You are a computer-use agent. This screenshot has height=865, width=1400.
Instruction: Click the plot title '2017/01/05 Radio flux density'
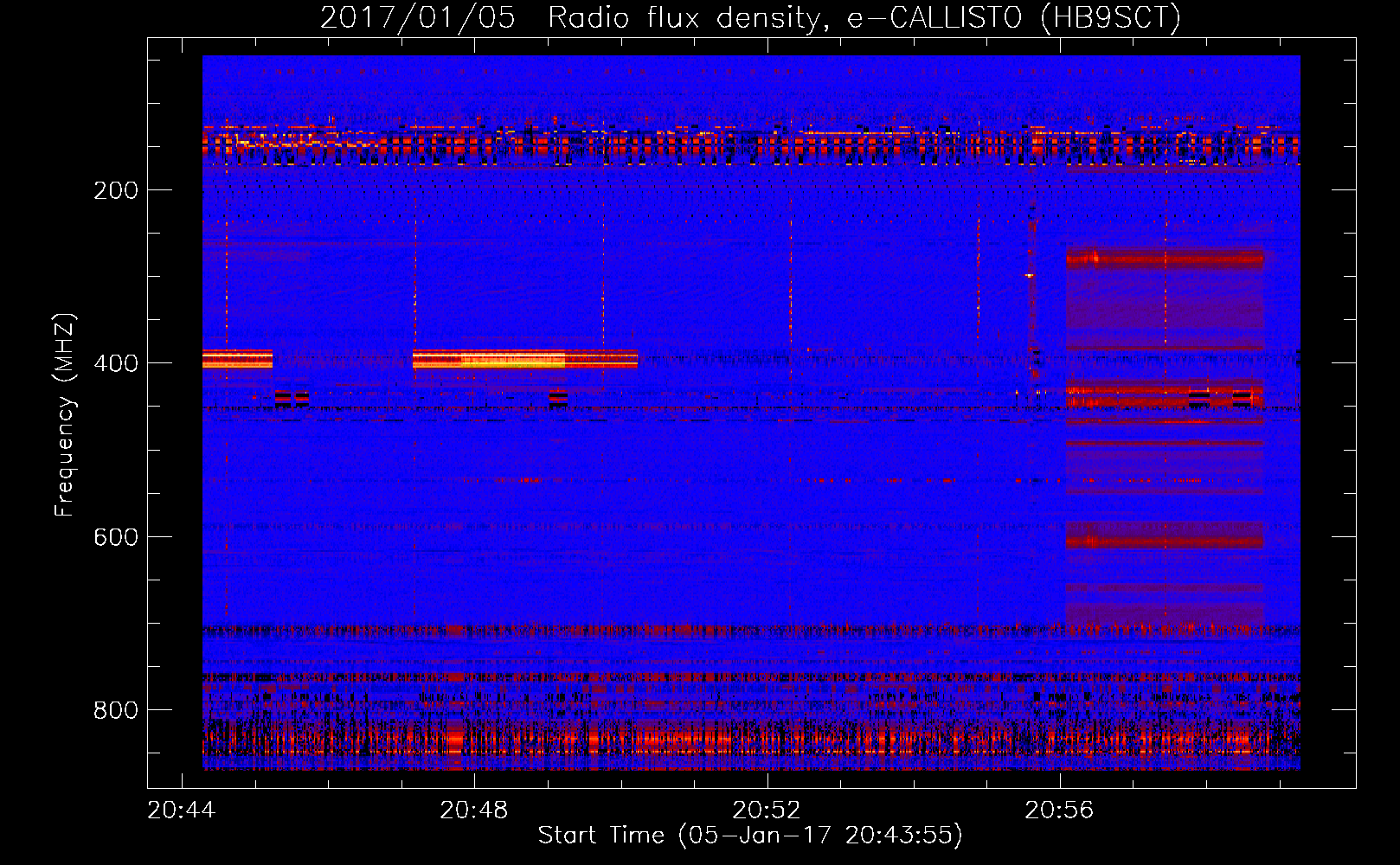click(x=750, y=17)
